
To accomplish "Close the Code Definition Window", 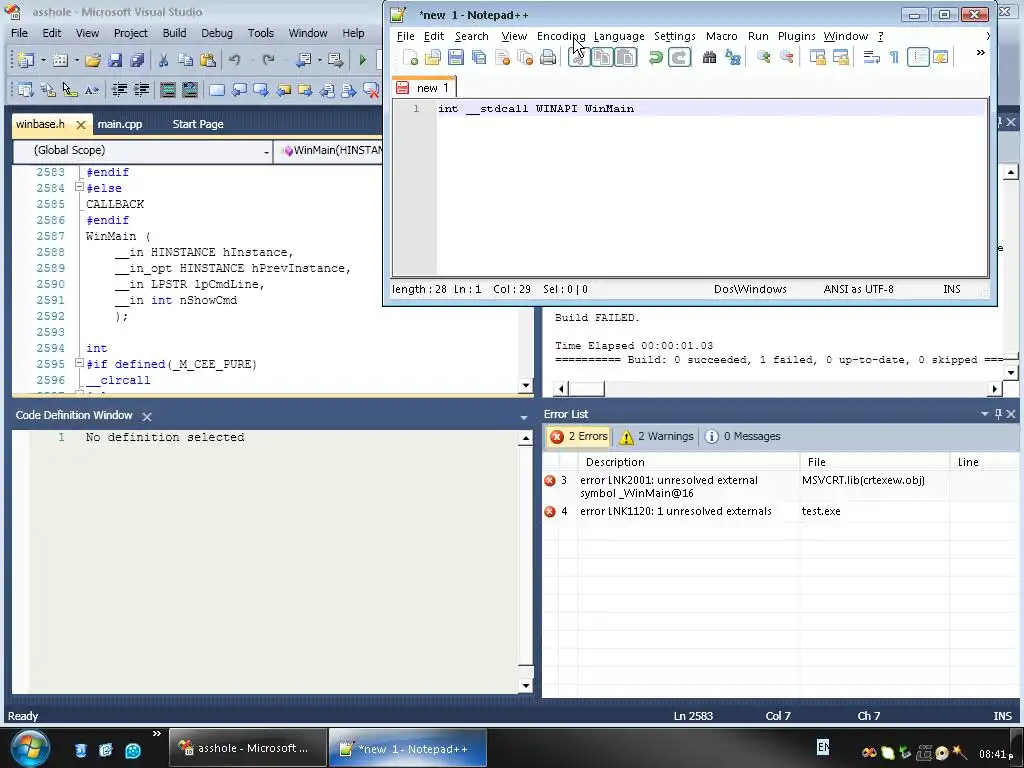I will coord(147,417).
